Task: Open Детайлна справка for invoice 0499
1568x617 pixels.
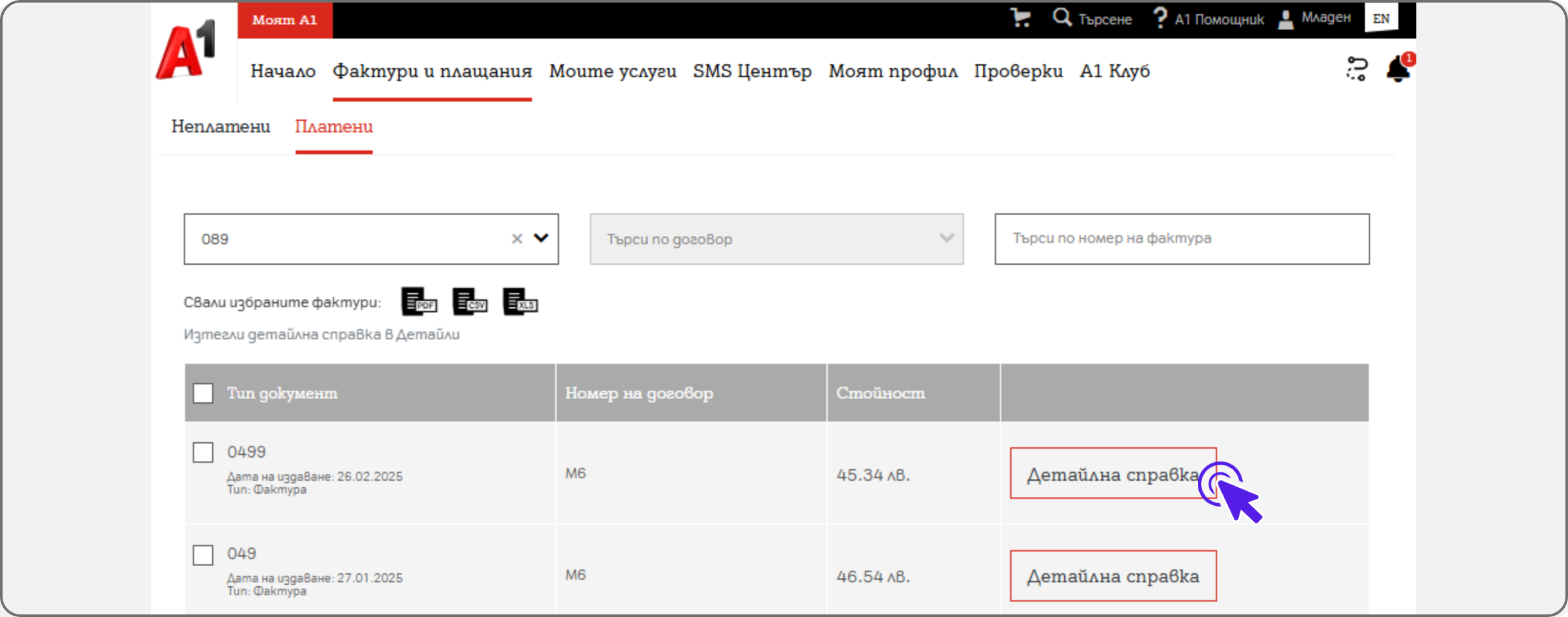Action: point(1113,473)
